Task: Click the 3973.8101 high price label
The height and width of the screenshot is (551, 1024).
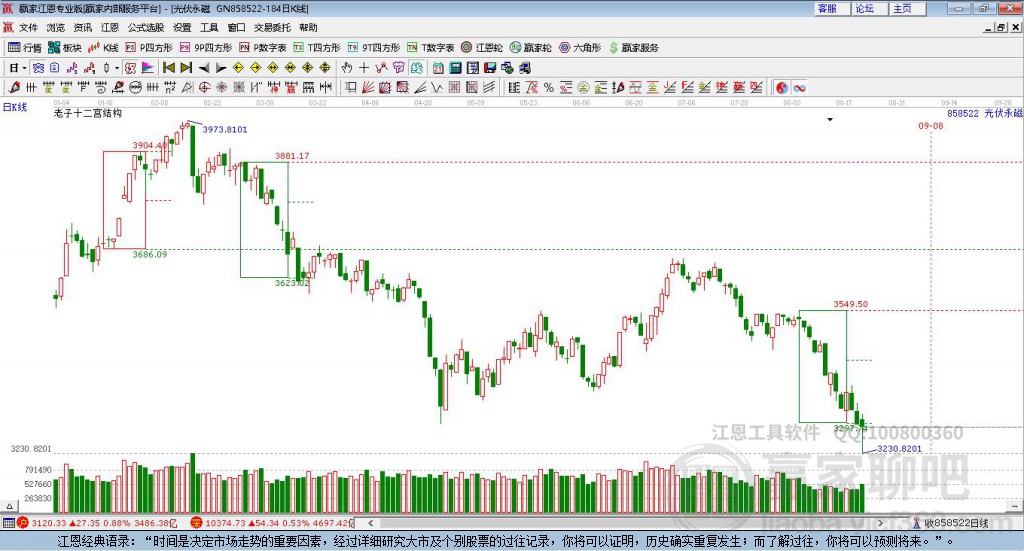Action: pos(225,129)
